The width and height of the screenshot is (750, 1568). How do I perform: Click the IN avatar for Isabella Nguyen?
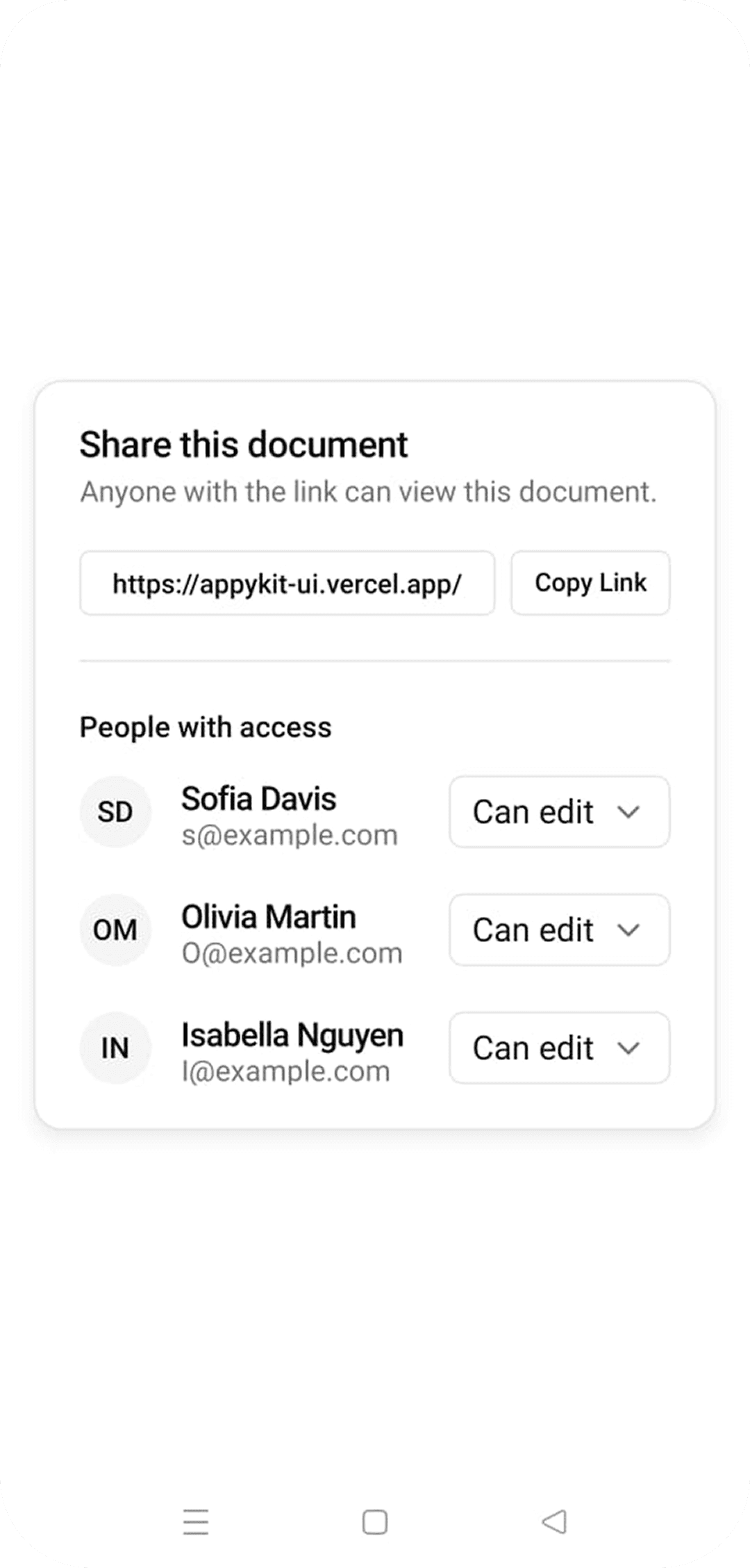[115, 1048]
